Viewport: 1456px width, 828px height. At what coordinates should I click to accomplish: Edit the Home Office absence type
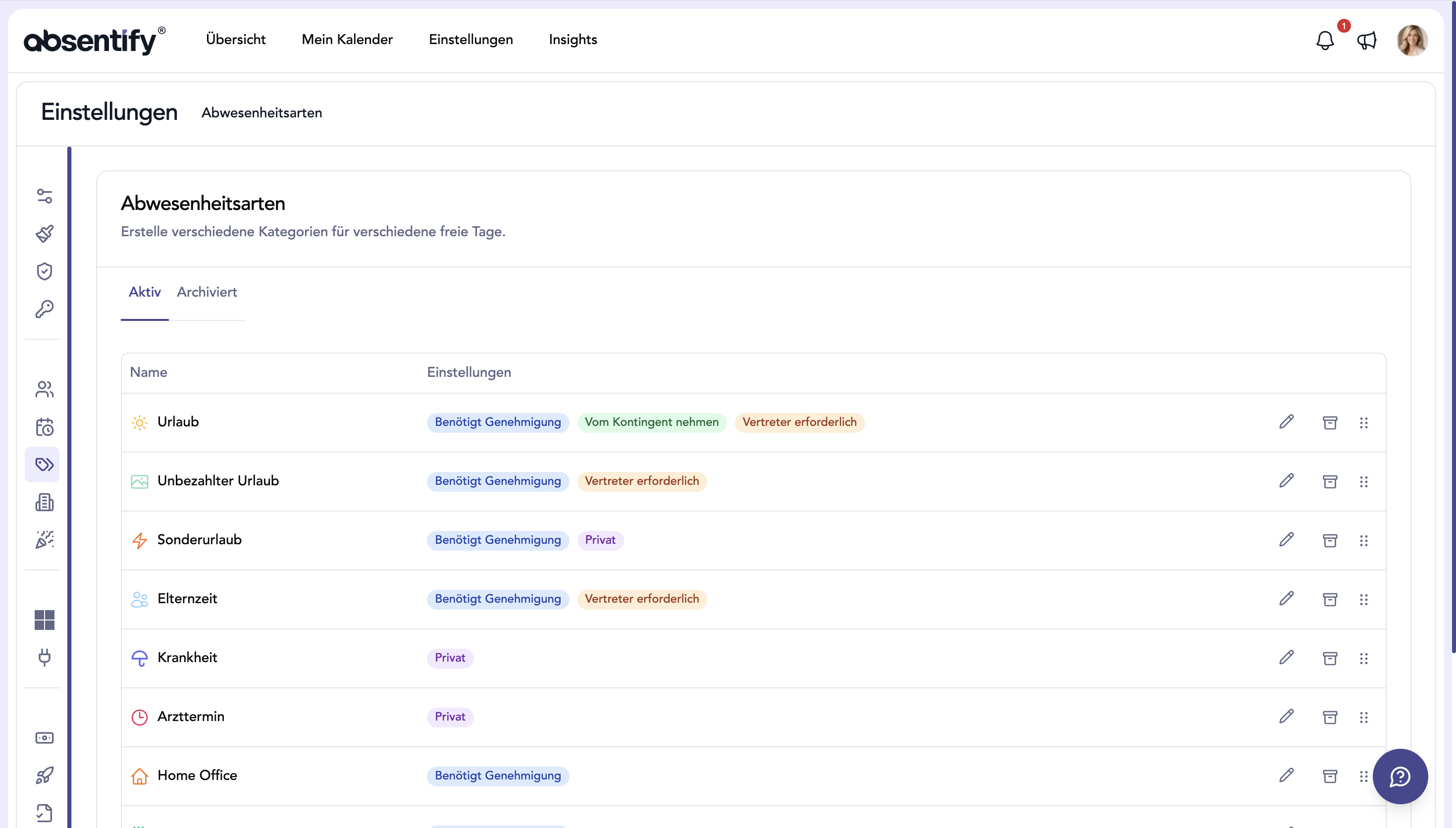tap(1287, 776)
